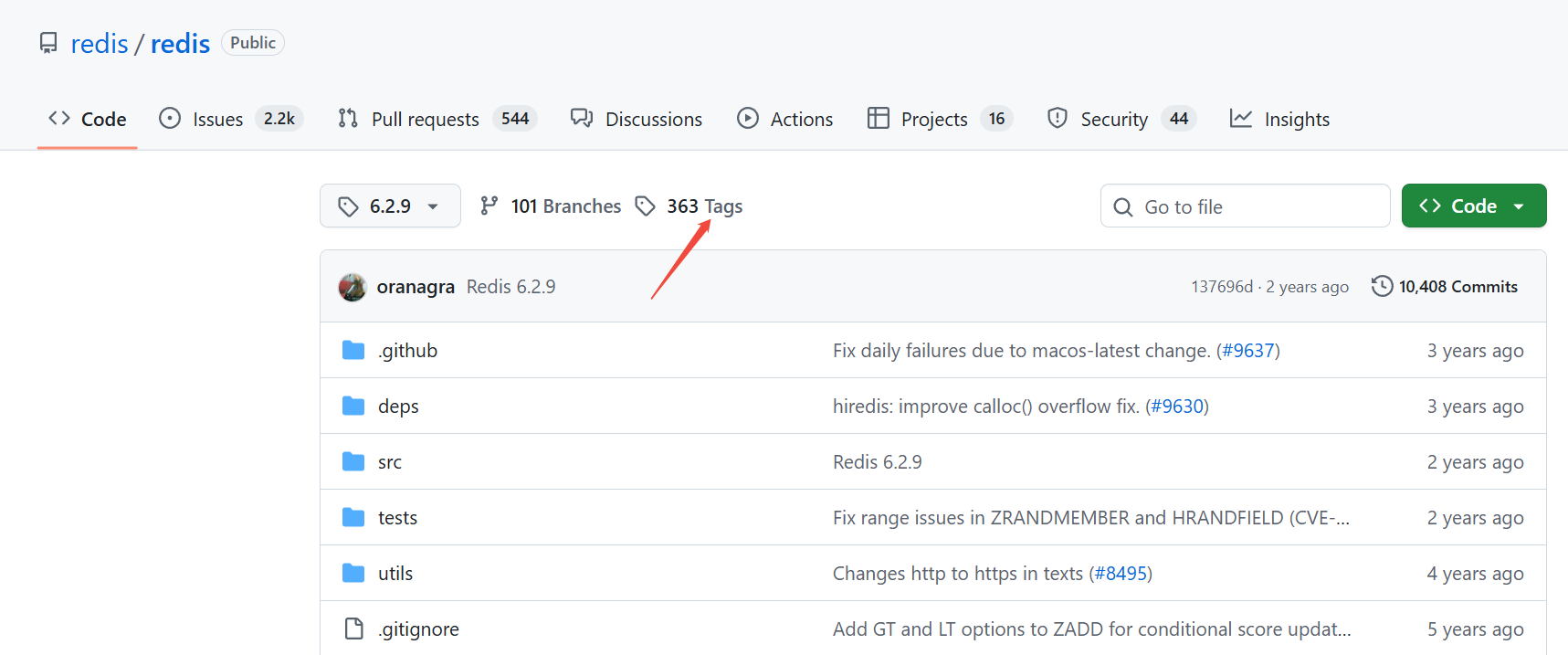1568x655 pixels.
Task: Open the Issues tab
Action: point(230,119)
